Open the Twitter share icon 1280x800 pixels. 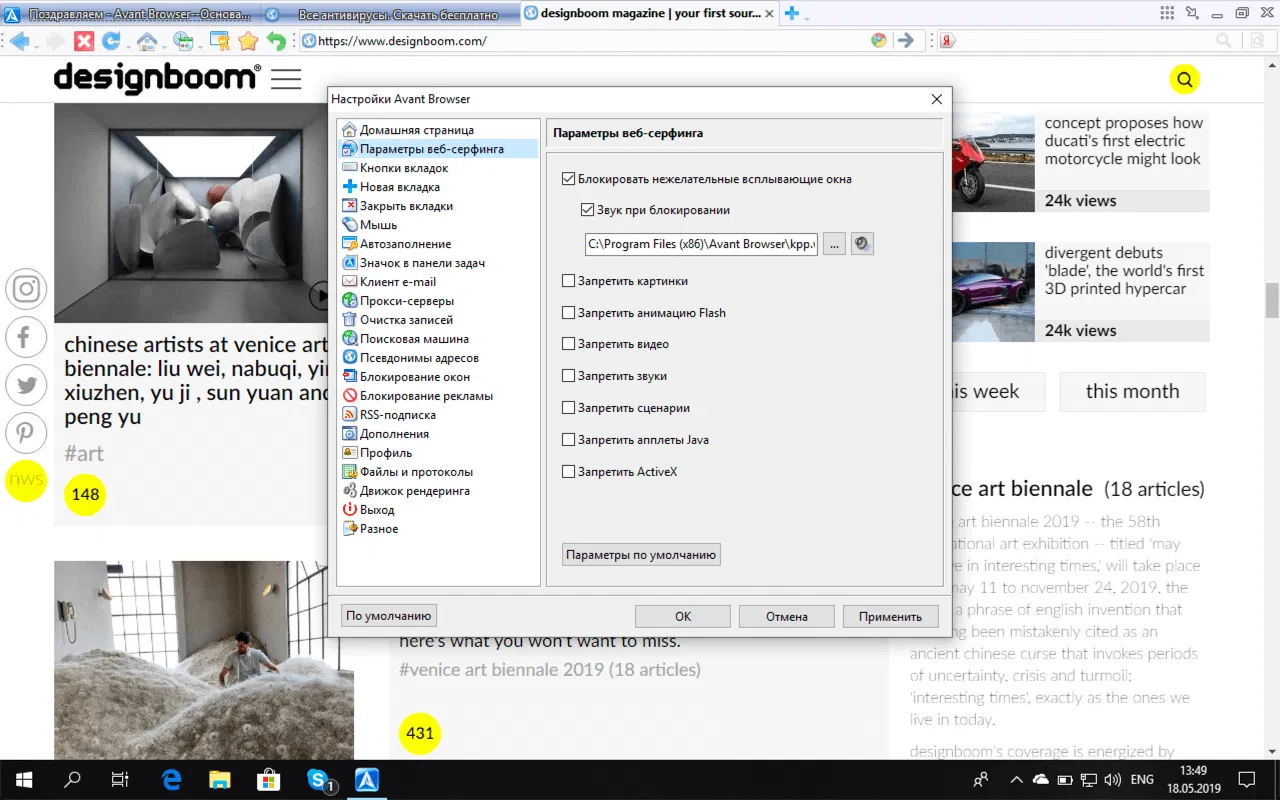point(26,385)
